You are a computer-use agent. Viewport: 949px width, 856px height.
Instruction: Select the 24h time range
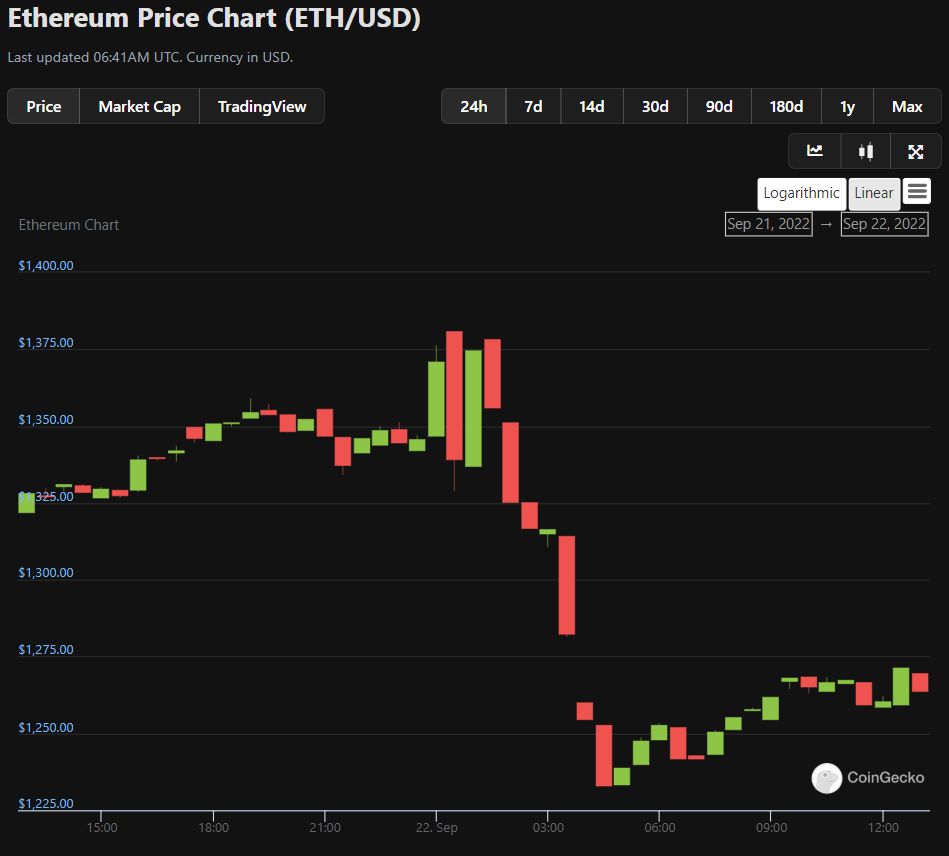[474, 107]
